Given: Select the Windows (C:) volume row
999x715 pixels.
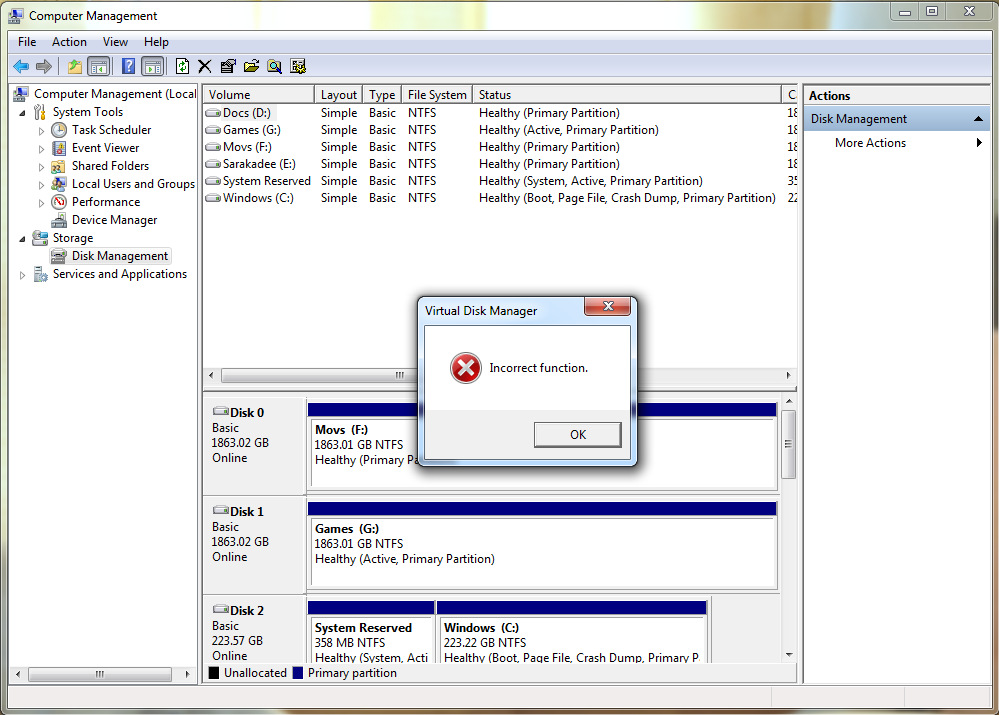Looking at the screenshot, I should tap(500, 198).
